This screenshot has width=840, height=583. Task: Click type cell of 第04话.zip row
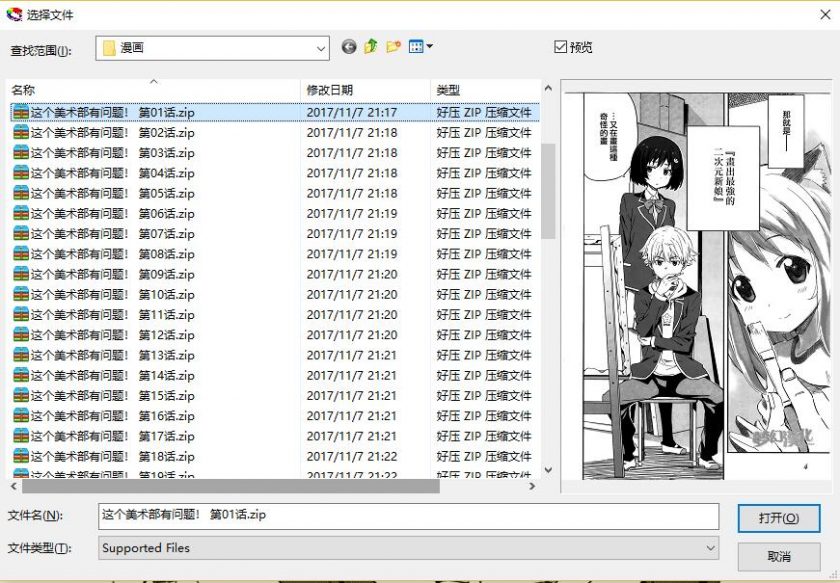(x=484, y=173)
